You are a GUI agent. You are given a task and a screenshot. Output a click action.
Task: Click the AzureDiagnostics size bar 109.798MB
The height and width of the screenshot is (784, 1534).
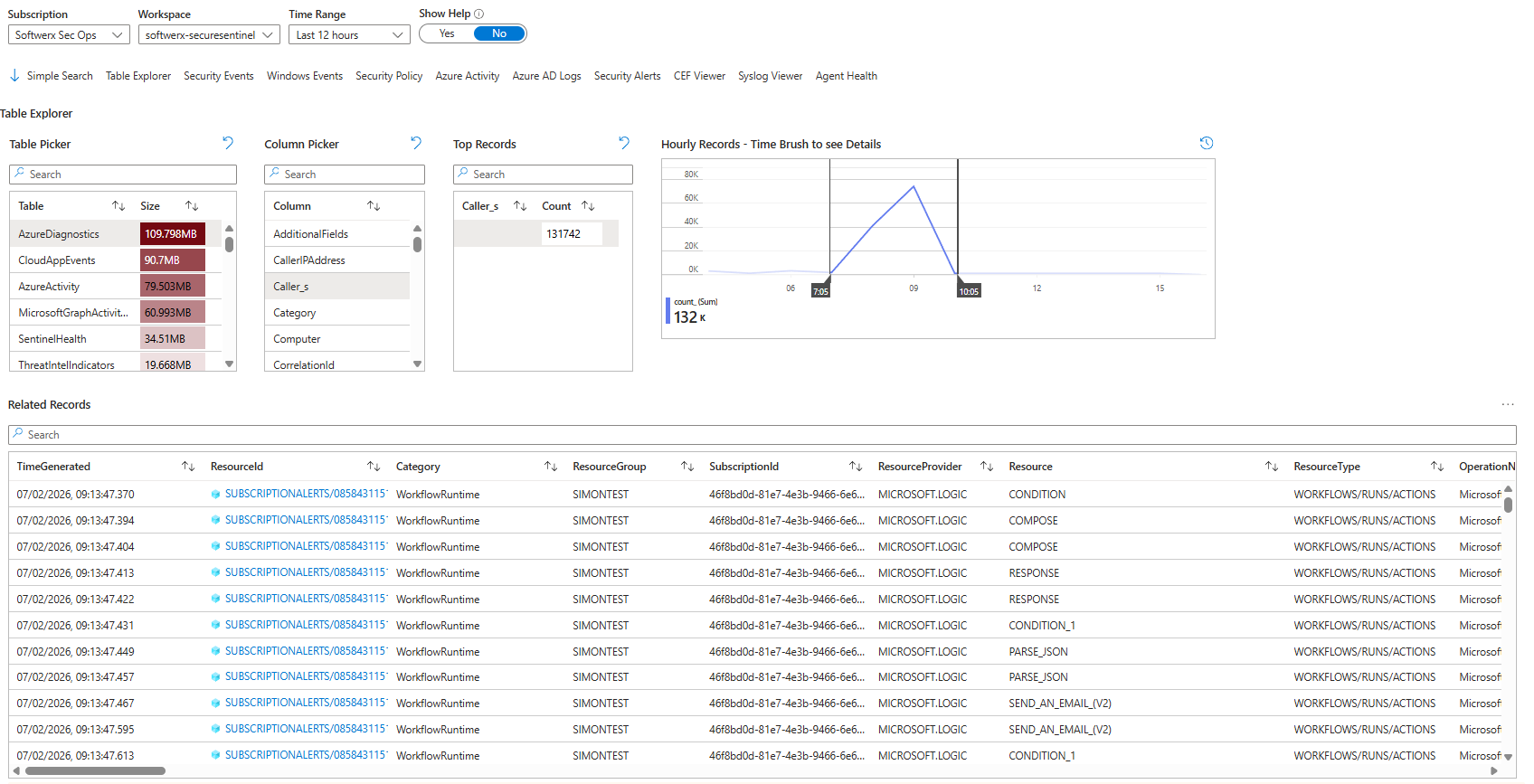point(172,234)
